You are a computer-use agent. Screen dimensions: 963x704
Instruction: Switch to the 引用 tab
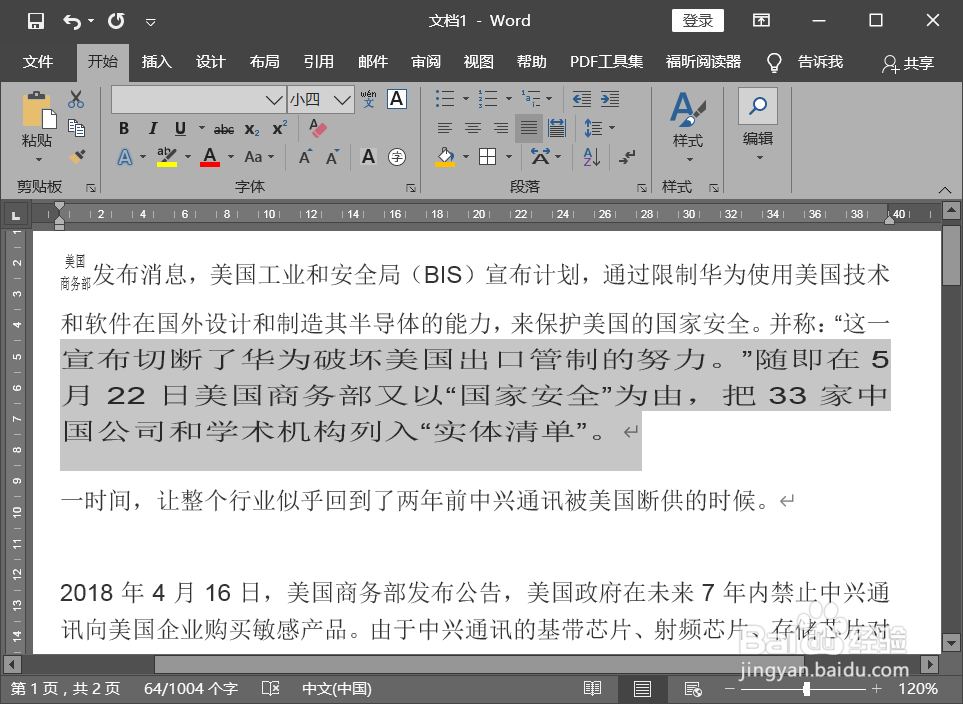click(319, 62)
